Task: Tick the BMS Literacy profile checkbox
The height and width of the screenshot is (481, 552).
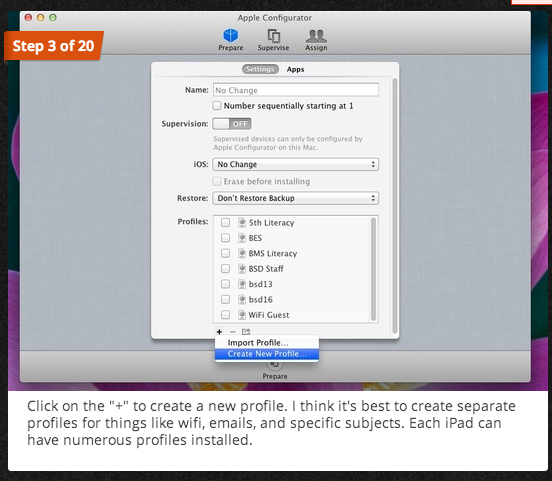Action: coord(225,253)
